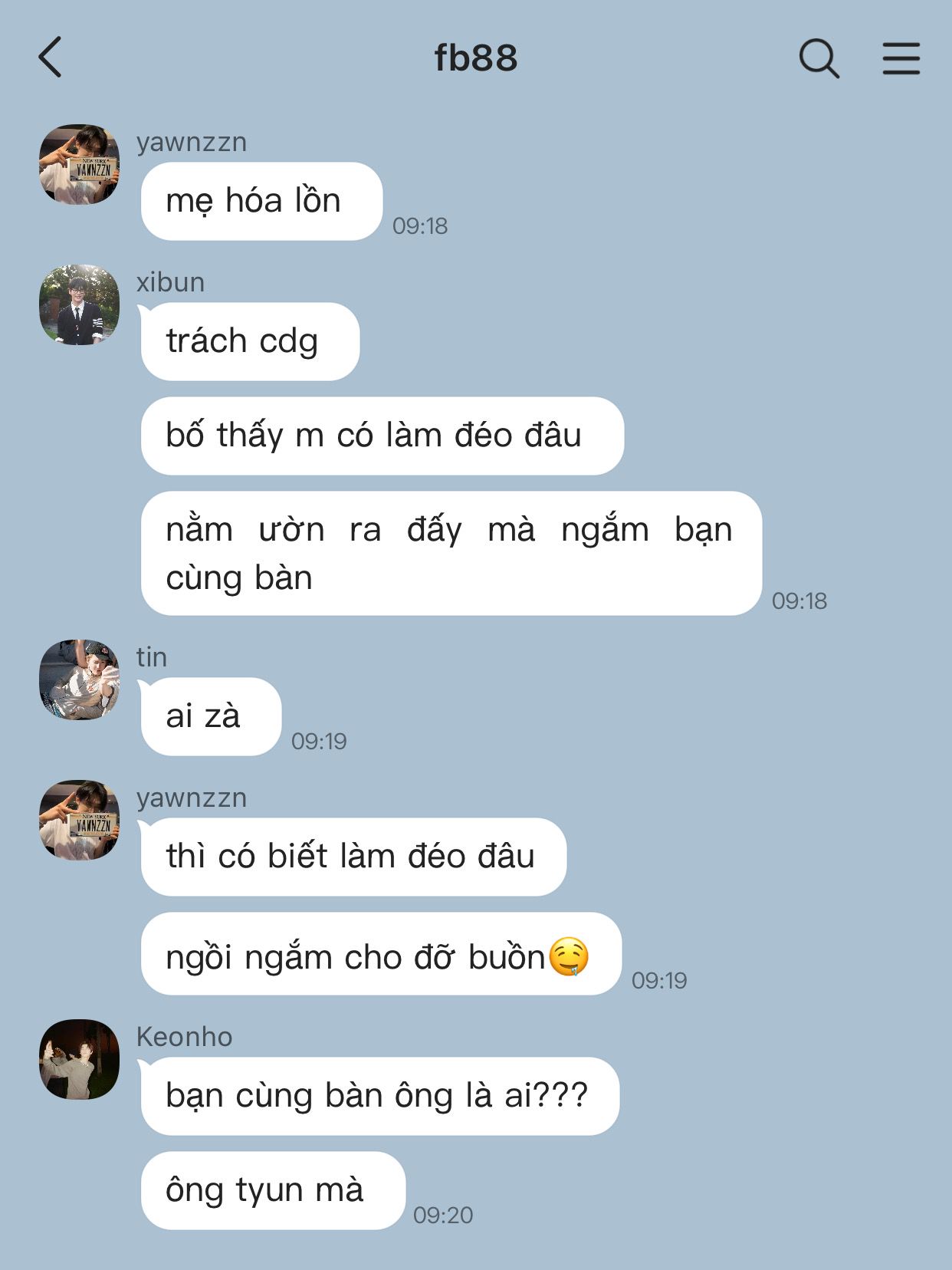Open second yawnzzn avatar near 09:19
952x1270 pixels.
click(x=80, y=820)
